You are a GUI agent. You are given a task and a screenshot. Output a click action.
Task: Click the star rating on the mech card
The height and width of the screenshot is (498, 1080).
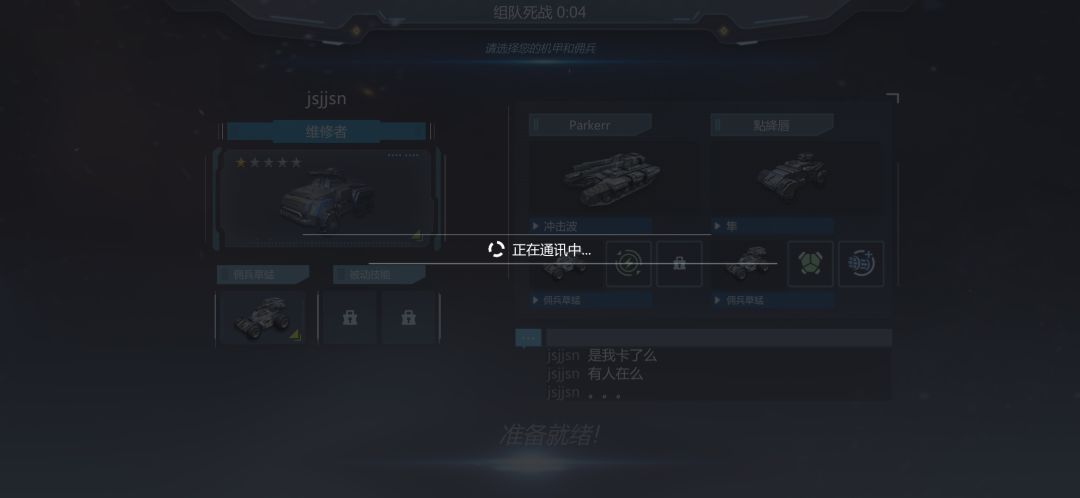(x=269, y=163)
